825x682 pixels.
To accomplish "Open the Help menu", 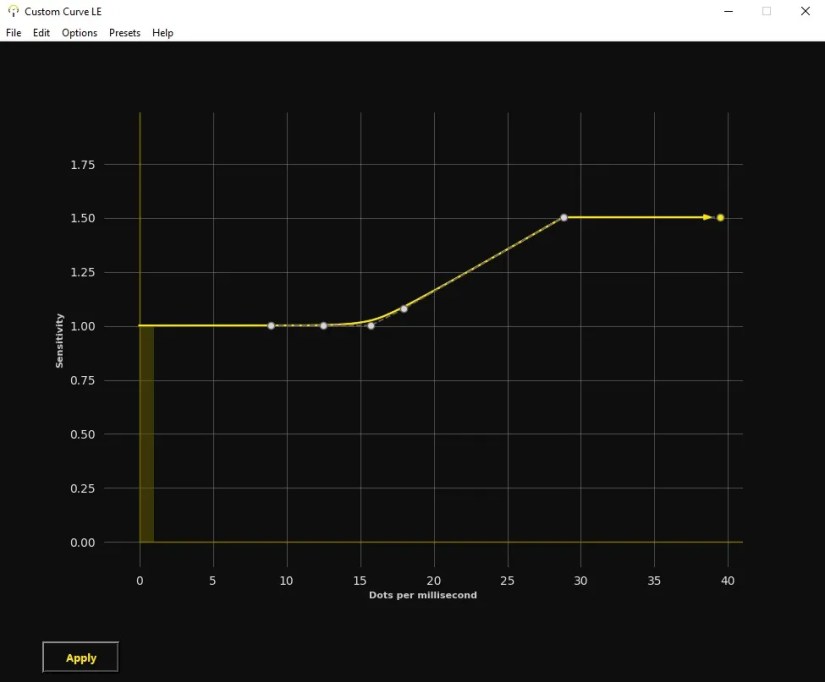I will pos(162,32).
